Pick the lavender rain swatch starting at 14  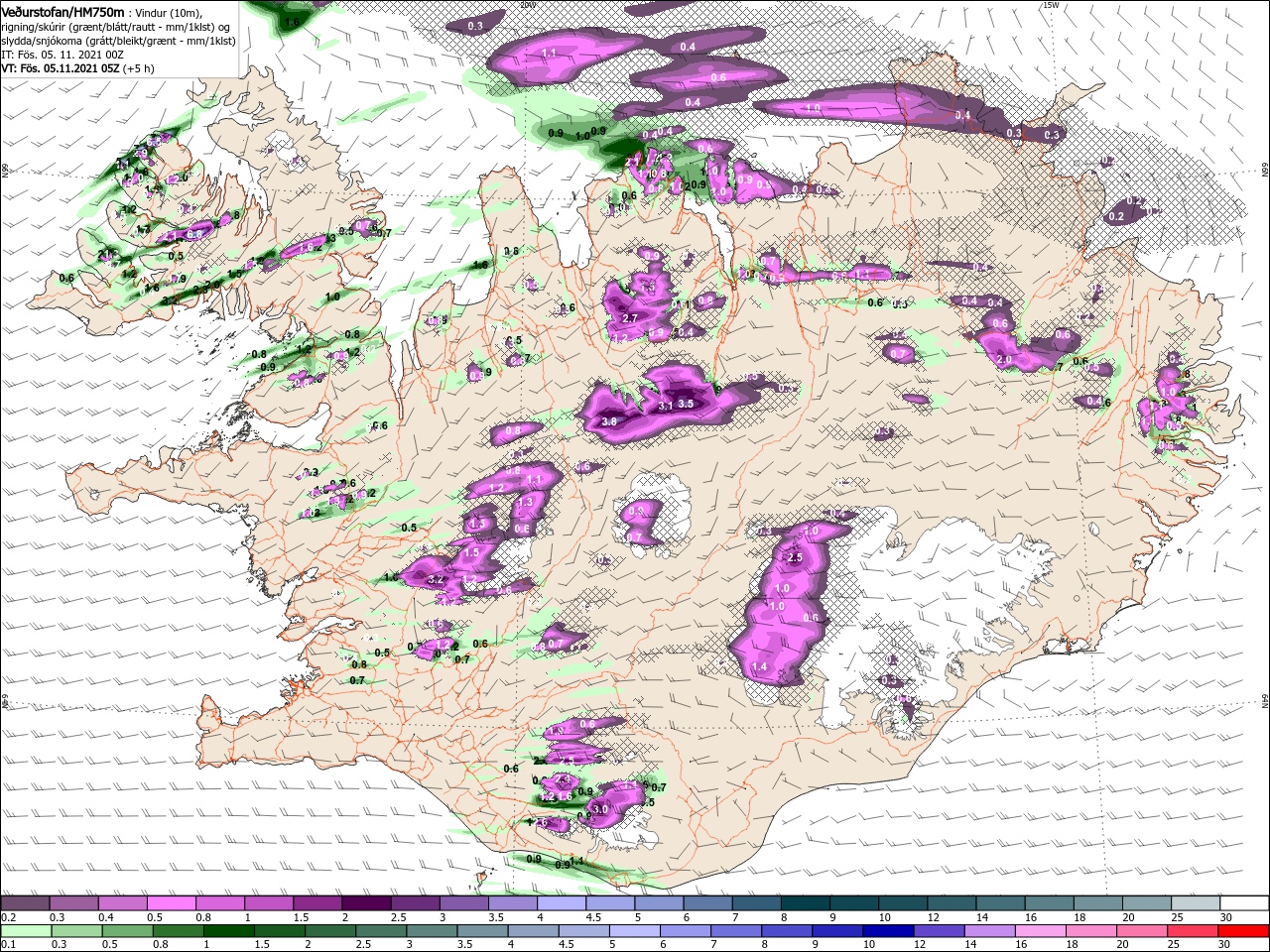[x=989, y=931]
